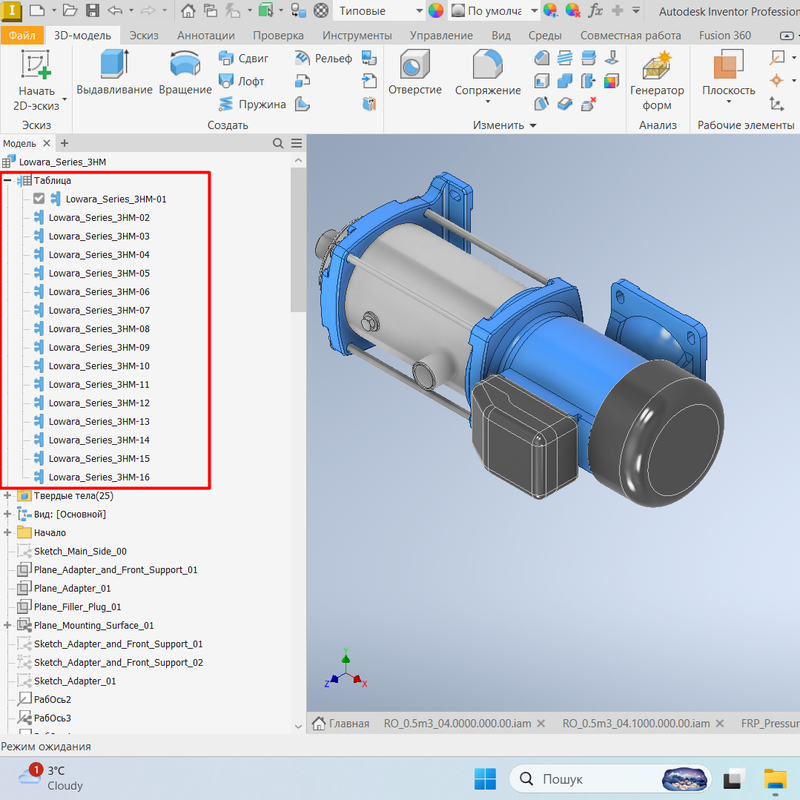Expand the Твердые тела(25) node
This screenshot has height=800, width=800.
click(x=7, y=495)
